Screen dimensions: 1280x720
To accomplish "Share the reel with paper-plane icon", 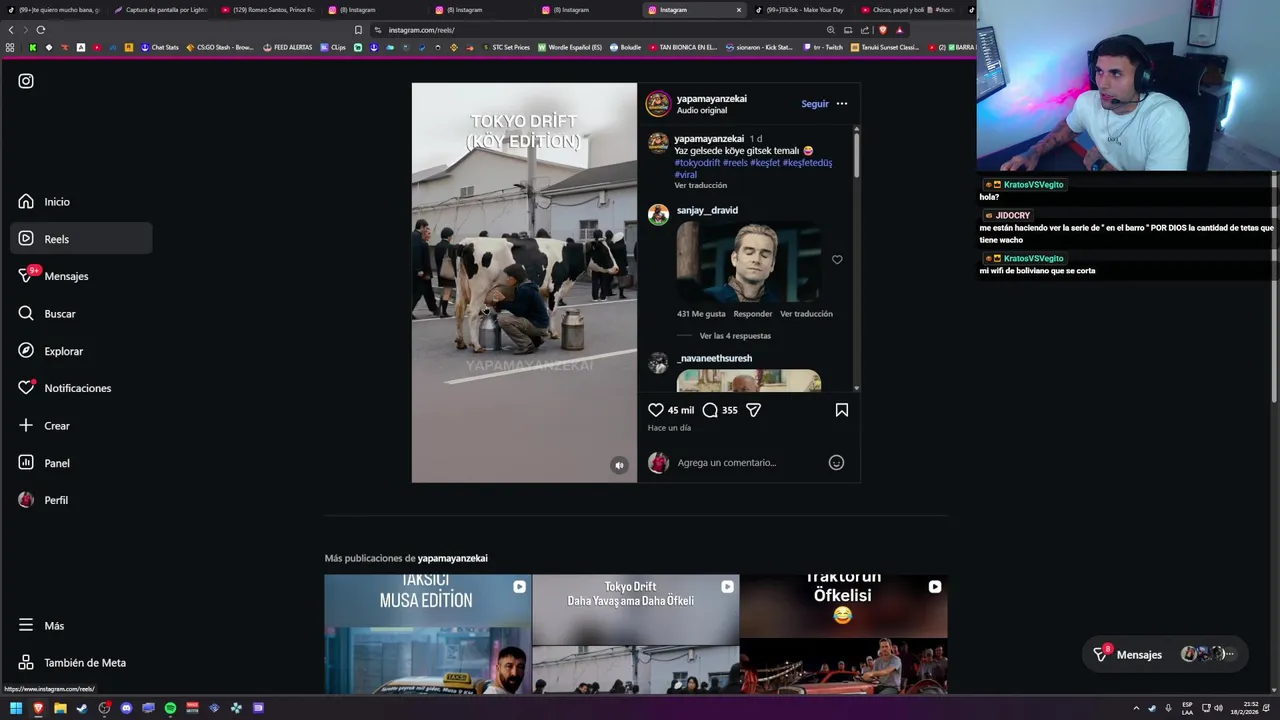I will (754, 410).
